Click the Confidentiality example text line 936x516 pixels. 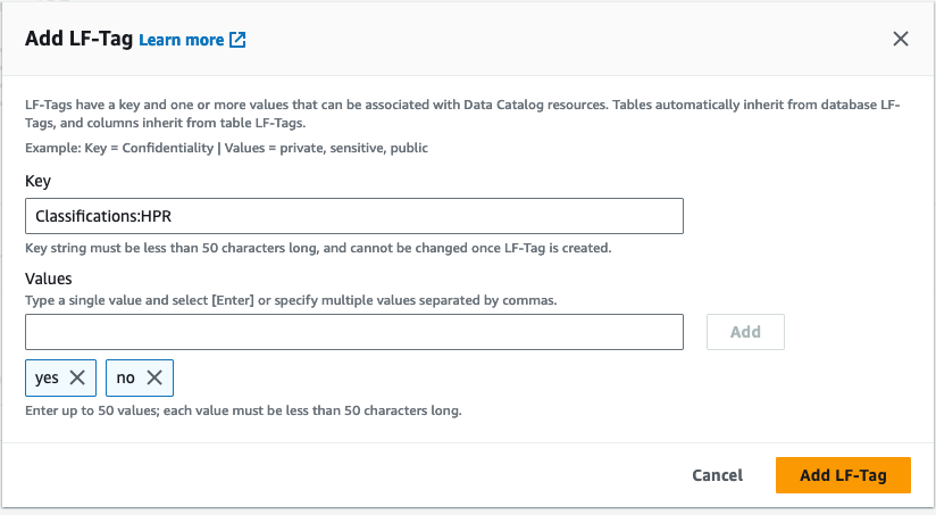pyautogui.click(x=226, y=148)
